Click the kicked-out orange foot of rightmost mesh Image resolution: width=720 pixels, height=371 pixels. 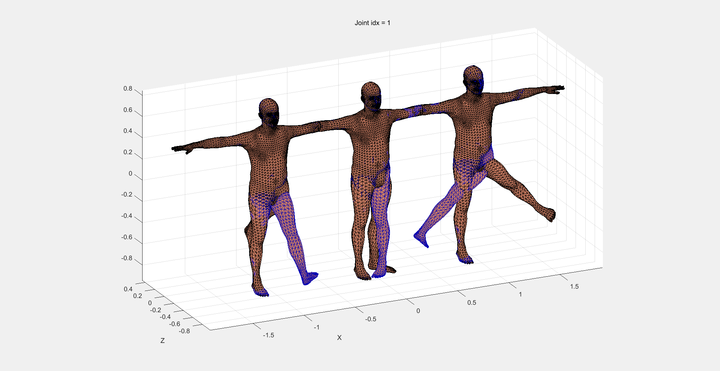(x=549, y=214)
